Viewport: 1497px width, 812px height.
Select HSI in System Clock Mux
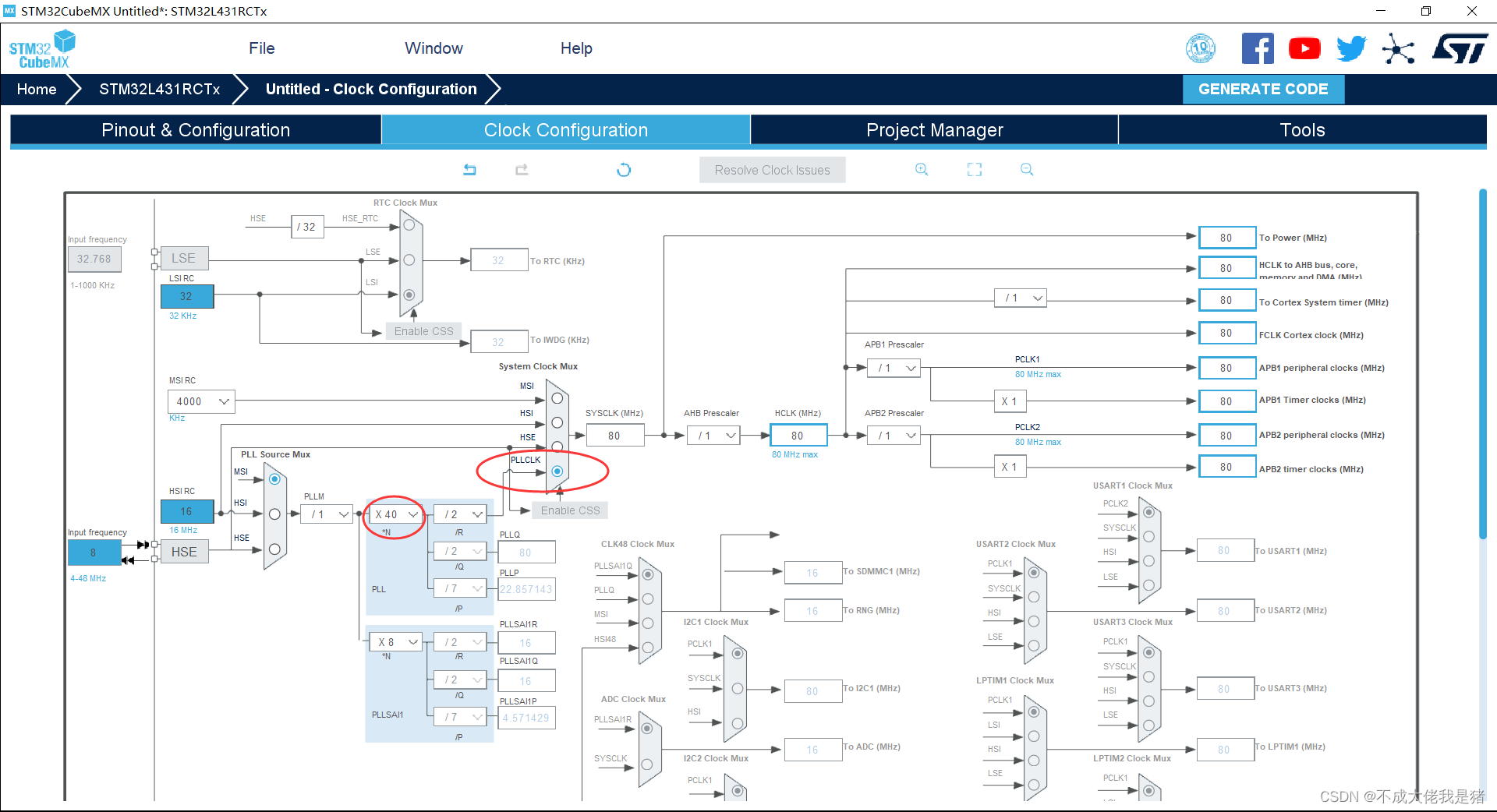click(557, 422)
